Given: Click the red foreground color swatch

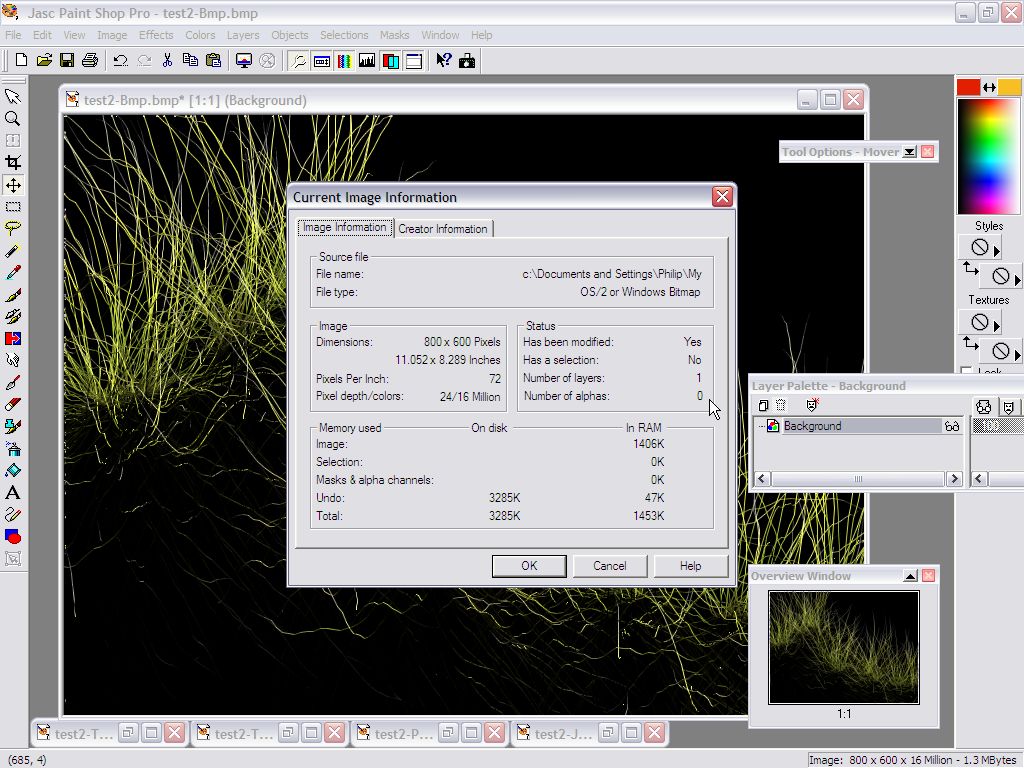Looking at the screenshot, I should coord(968,87).
